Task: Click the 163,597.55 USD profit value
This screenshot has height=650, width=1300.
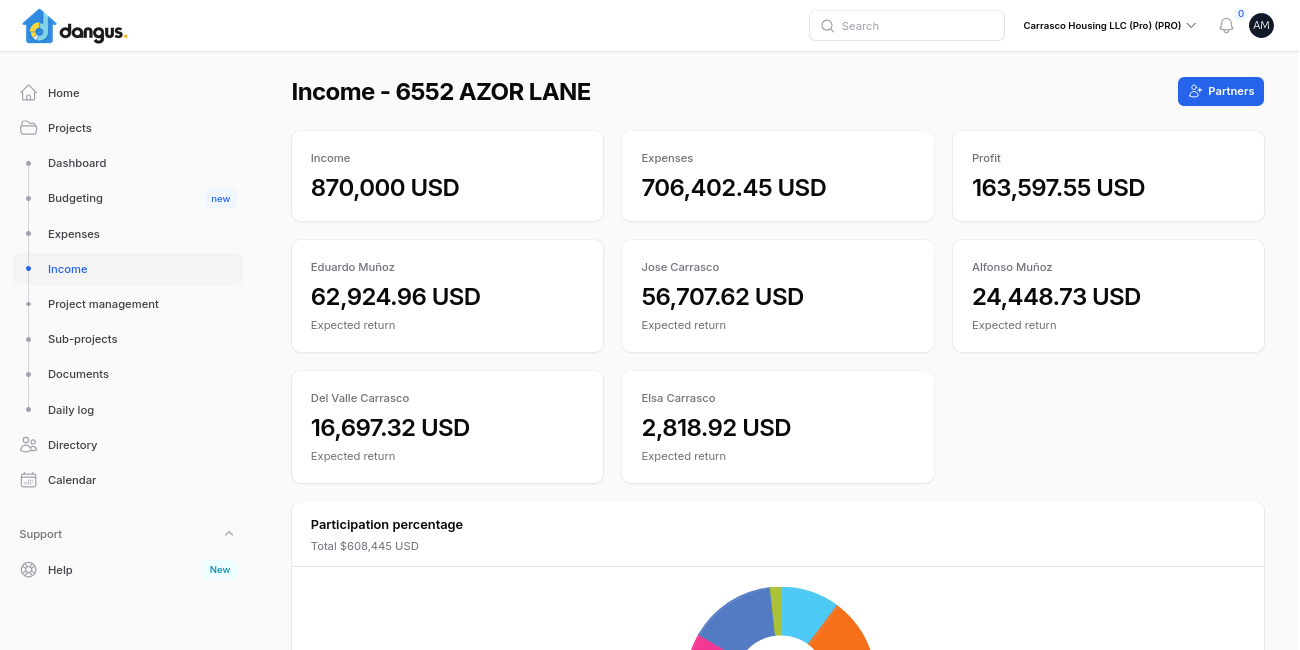Action: coord(1058,188)
